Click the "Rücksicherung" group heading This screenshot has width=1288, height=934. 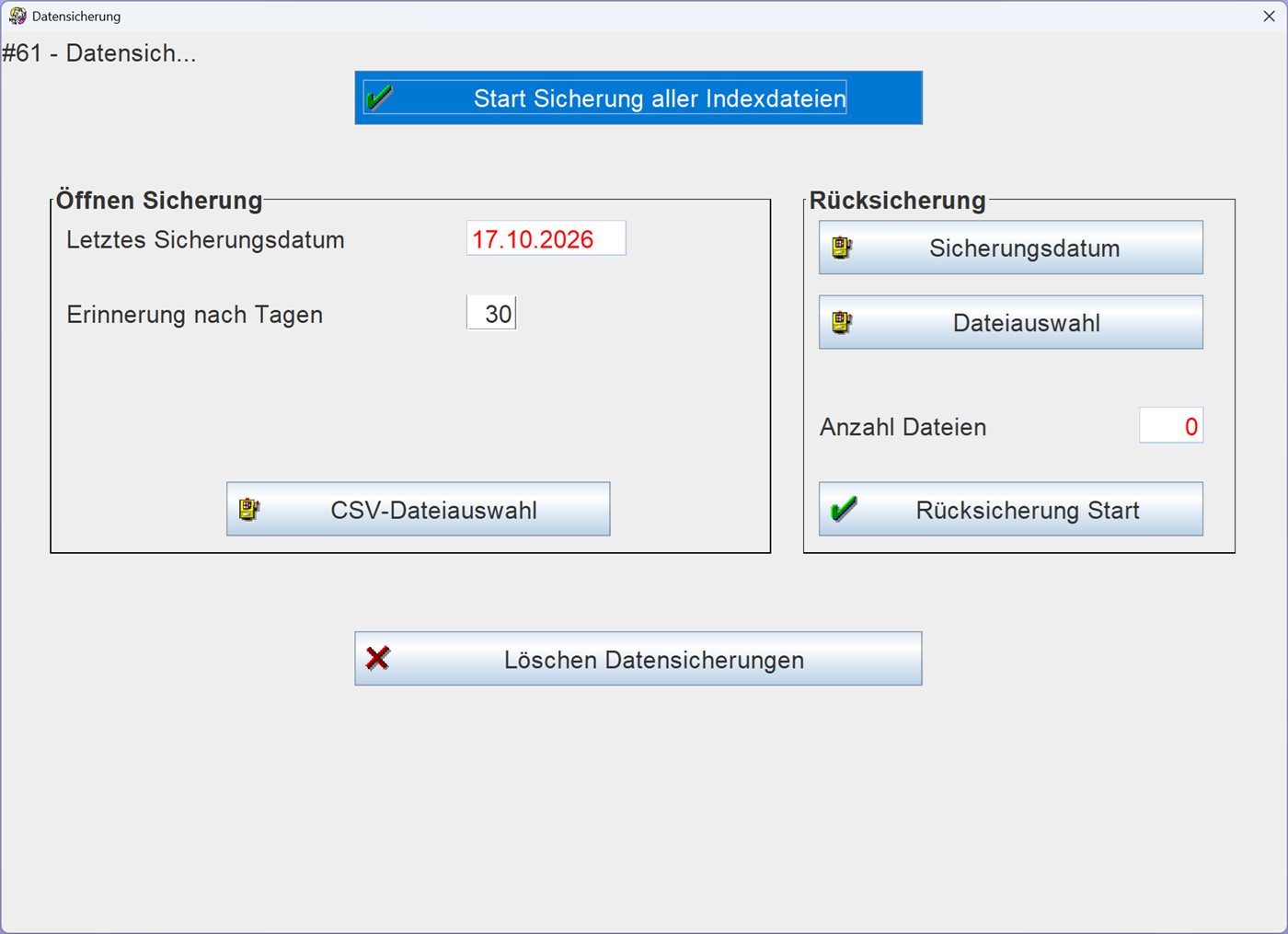[898, 200]
